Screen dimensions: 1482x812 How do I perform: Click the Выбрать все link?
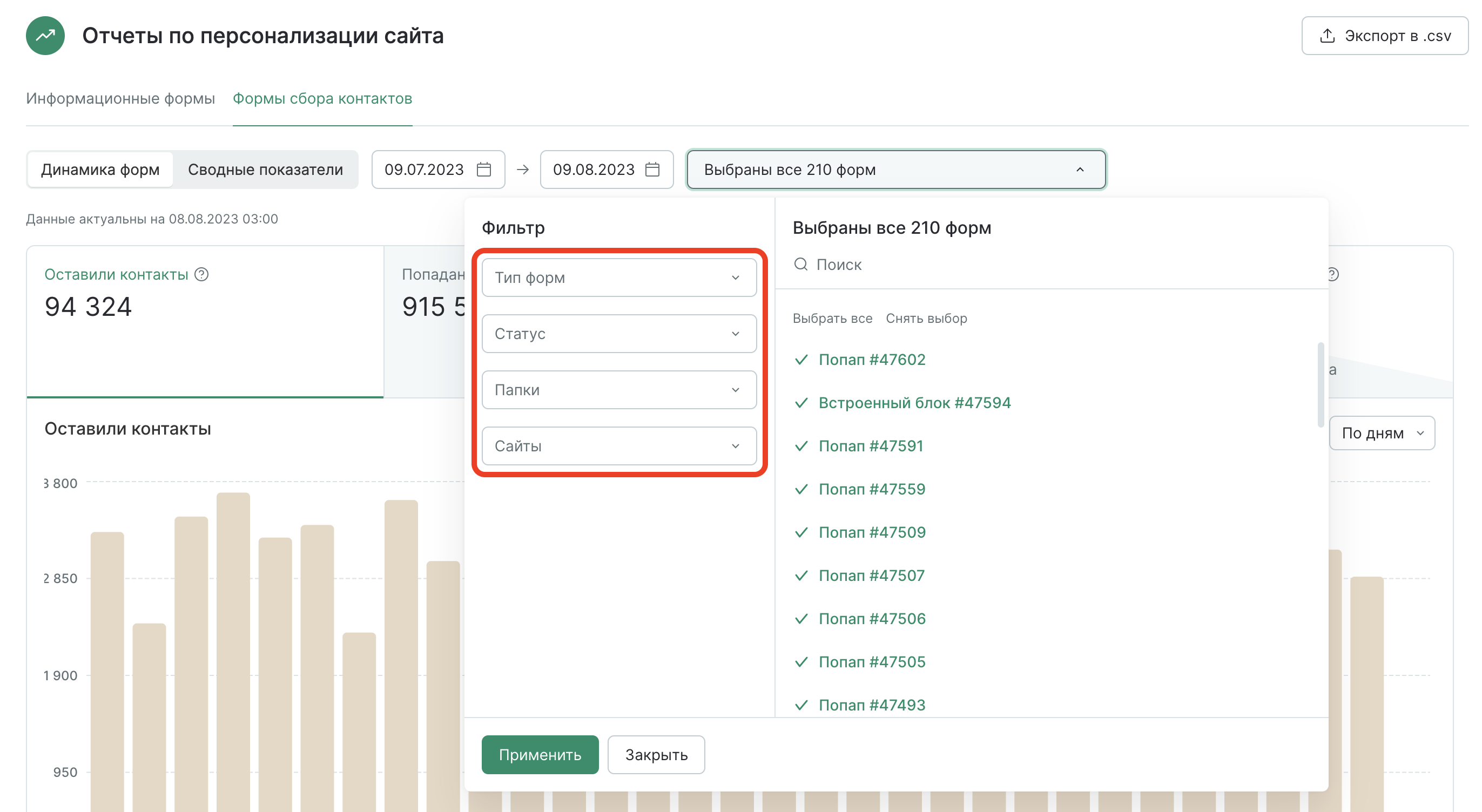(x=832, y=319)
